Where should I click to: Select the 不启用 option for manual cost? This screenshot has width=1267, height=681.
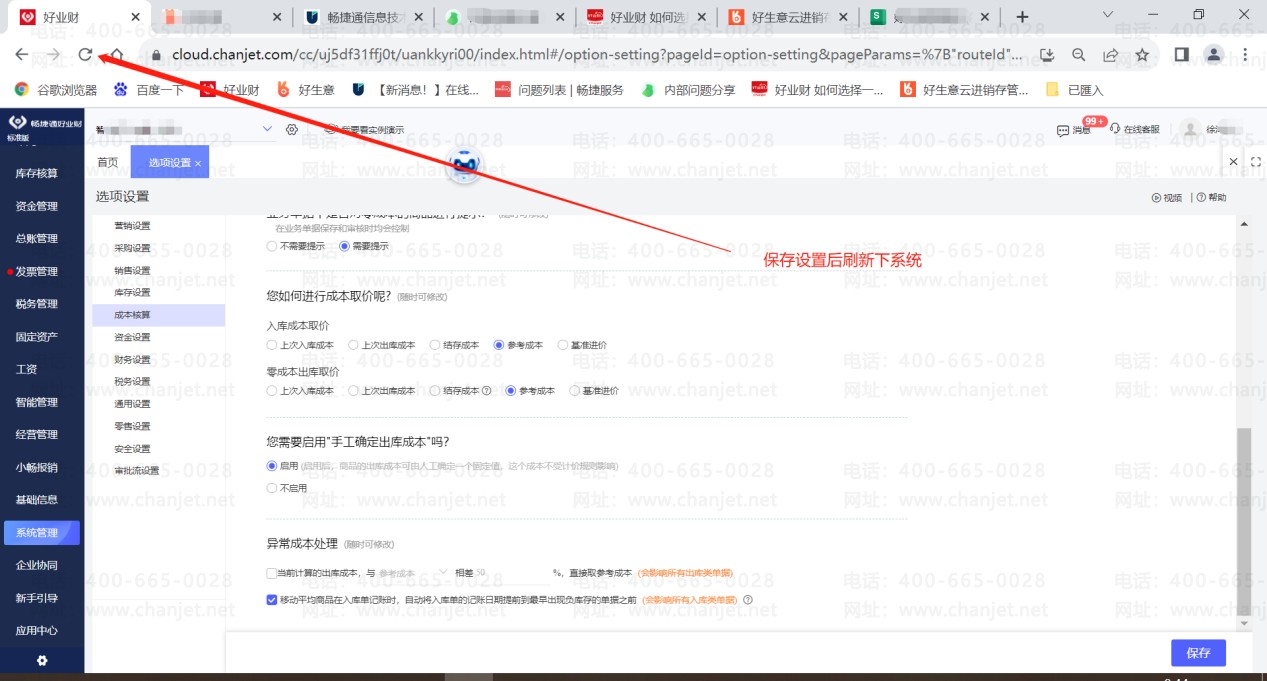click(x=271, y=488)
